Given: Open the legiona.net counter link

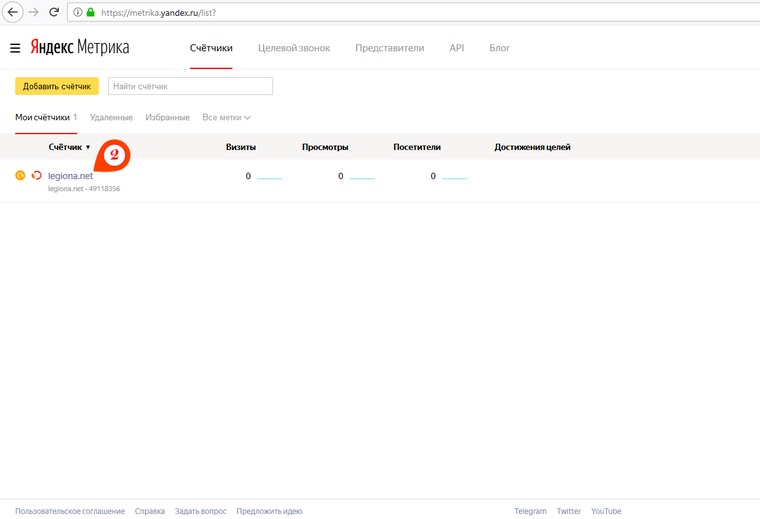Looking at the screenshot, I should 70,176.
